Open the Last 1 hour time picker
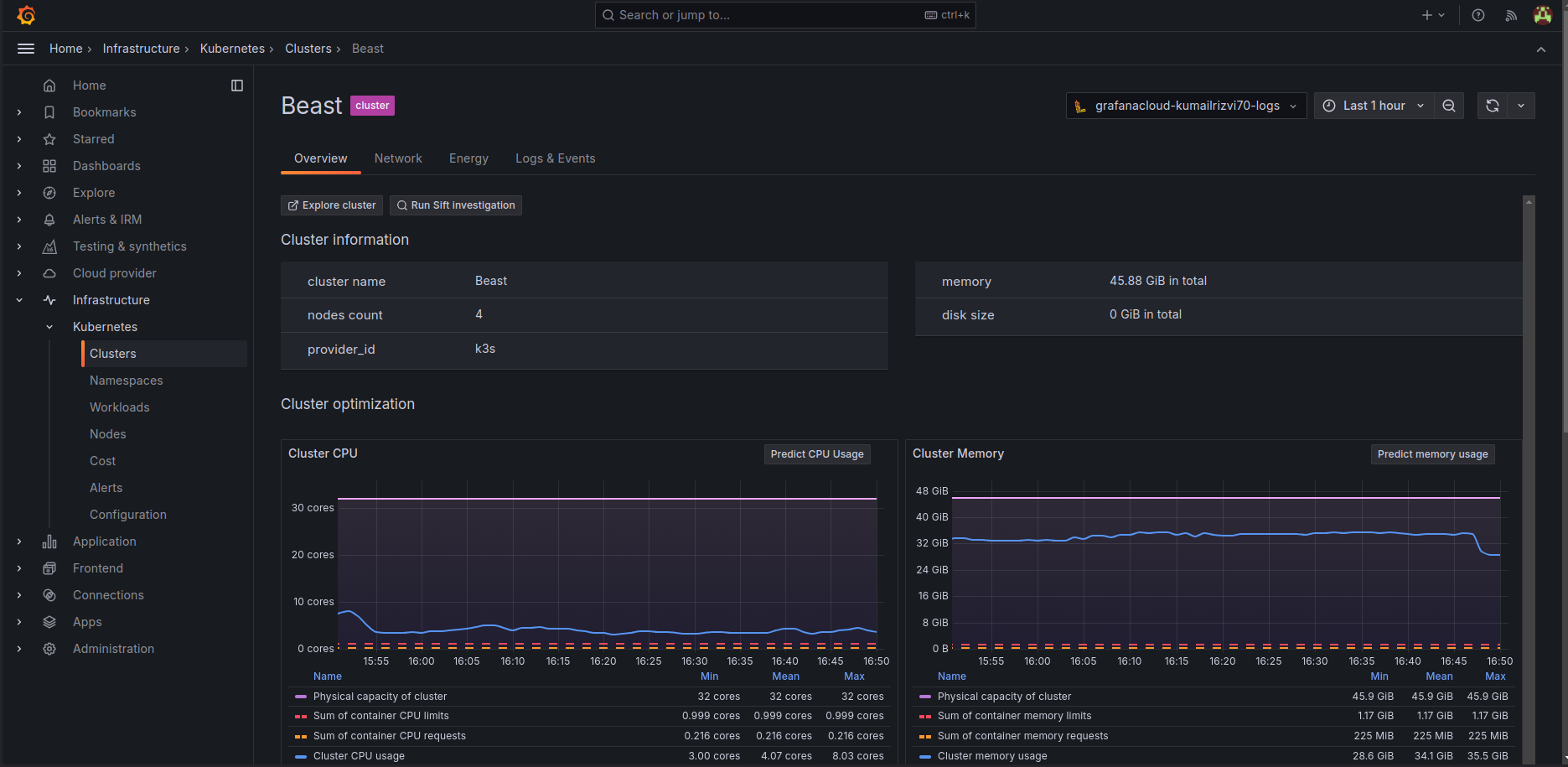 1373,106
